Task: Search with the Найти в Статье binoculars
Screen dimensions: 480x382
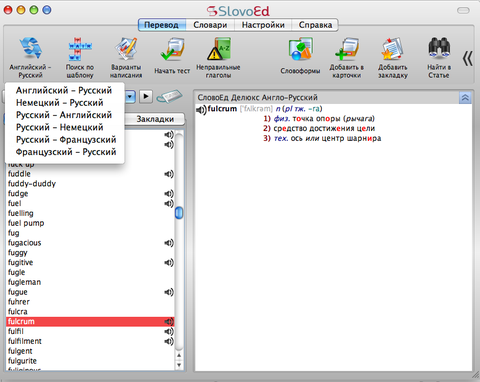Action: pyautogui.click(x=439, y=49)
